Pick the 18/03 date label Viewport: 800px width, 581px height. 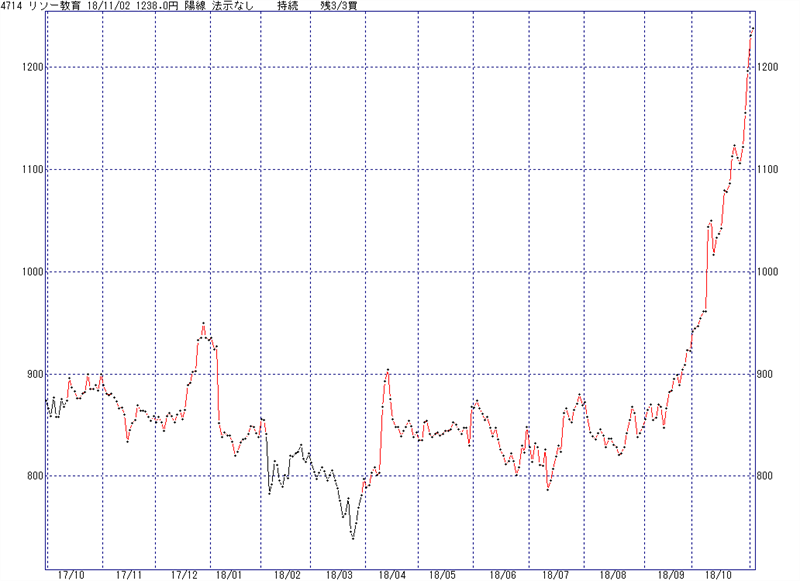tap(339, 575)
